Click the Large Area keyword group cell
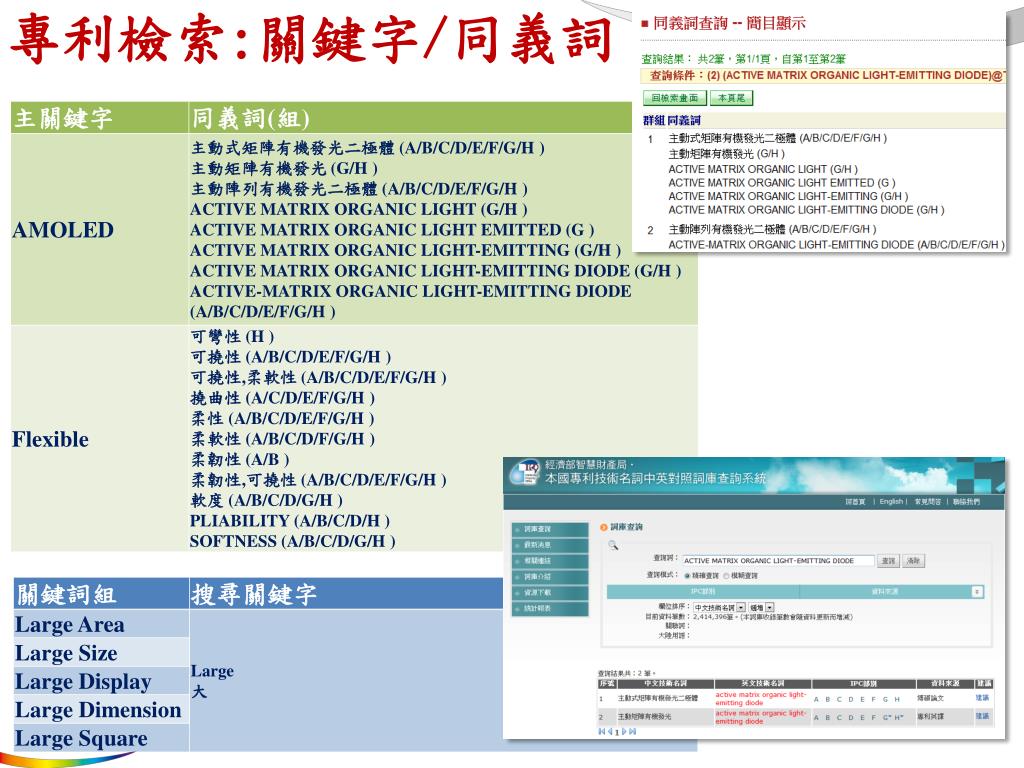The image size is (1024, 768). point(101,624)
